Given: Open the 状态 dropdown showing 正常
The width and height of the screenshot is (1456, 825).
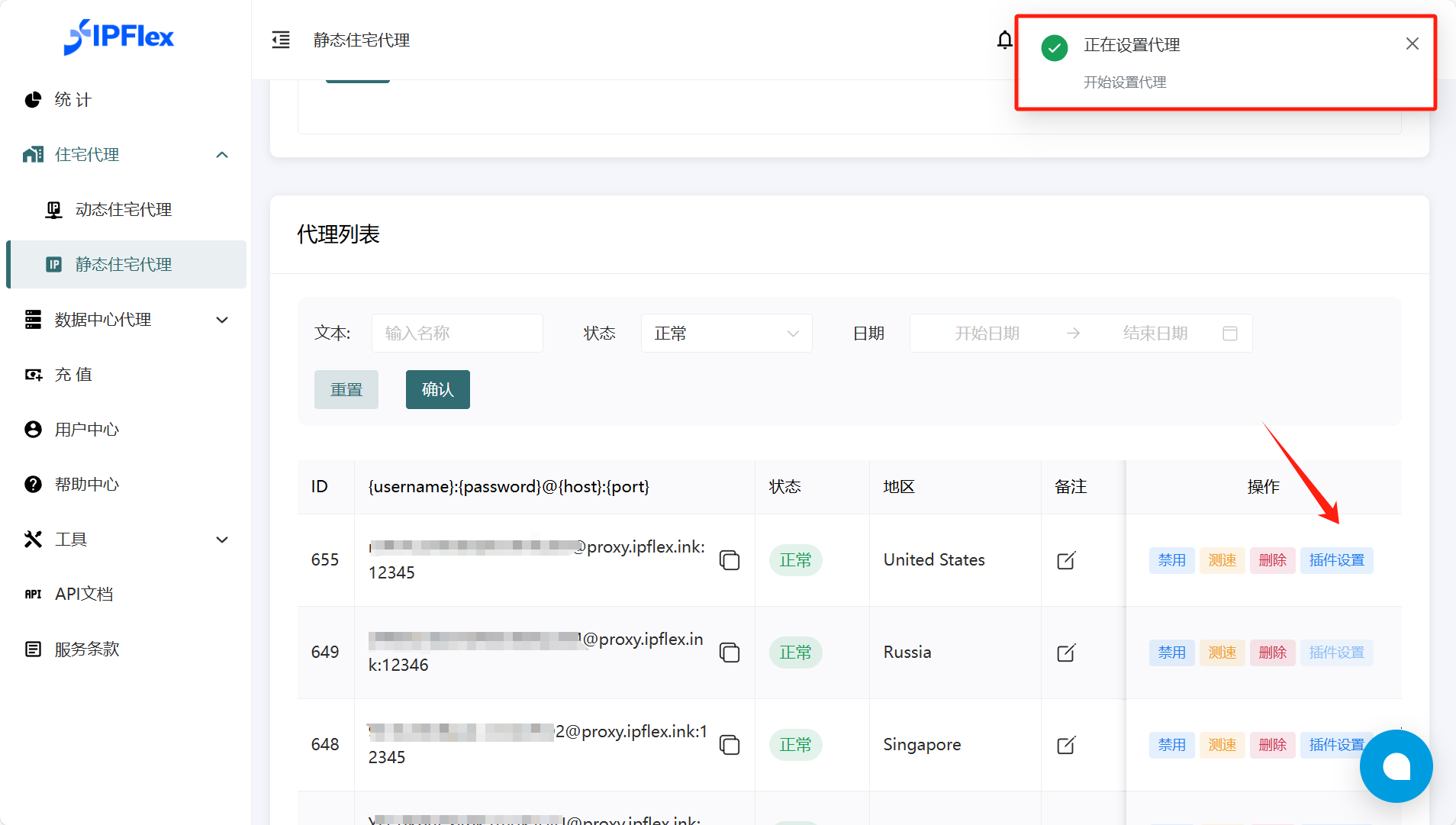Looking at the screenshot, I should pos(726,334).
